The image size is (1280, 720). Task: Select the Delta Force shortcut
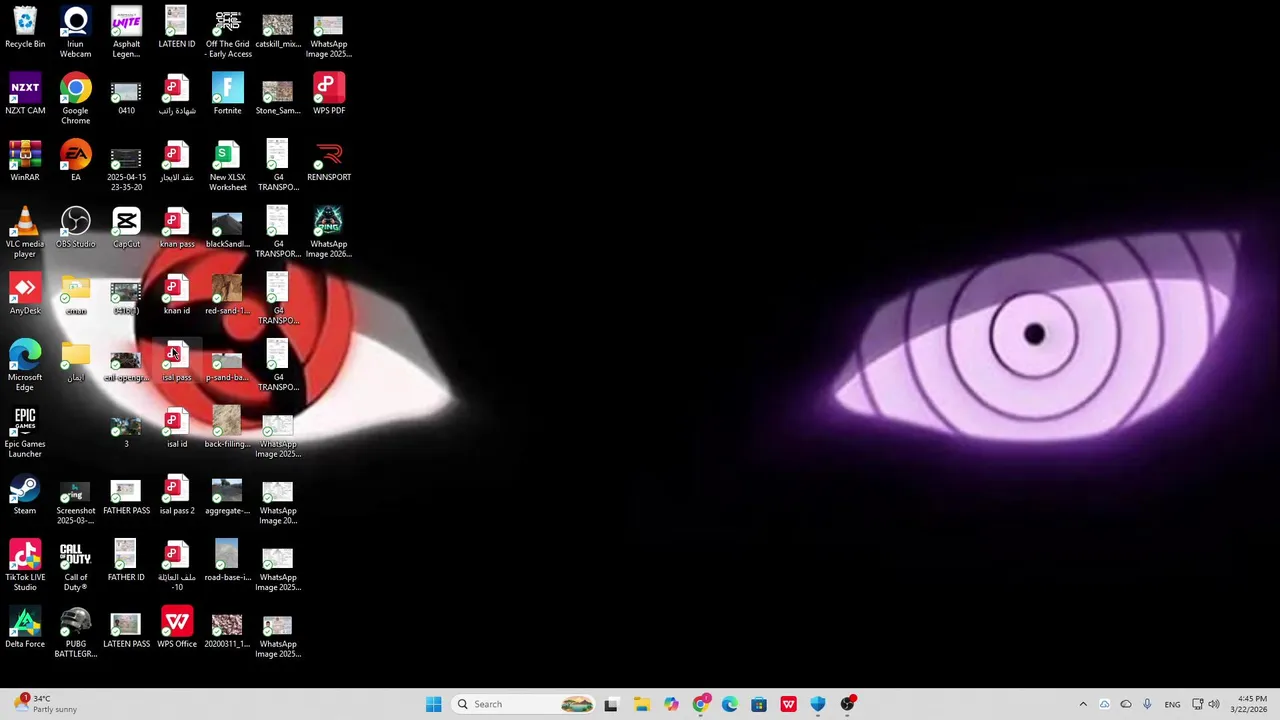coord(25,628)
